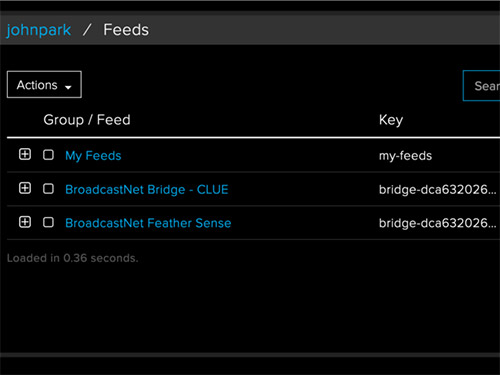Expand the My Feeds group plus icon

(25, 154)
